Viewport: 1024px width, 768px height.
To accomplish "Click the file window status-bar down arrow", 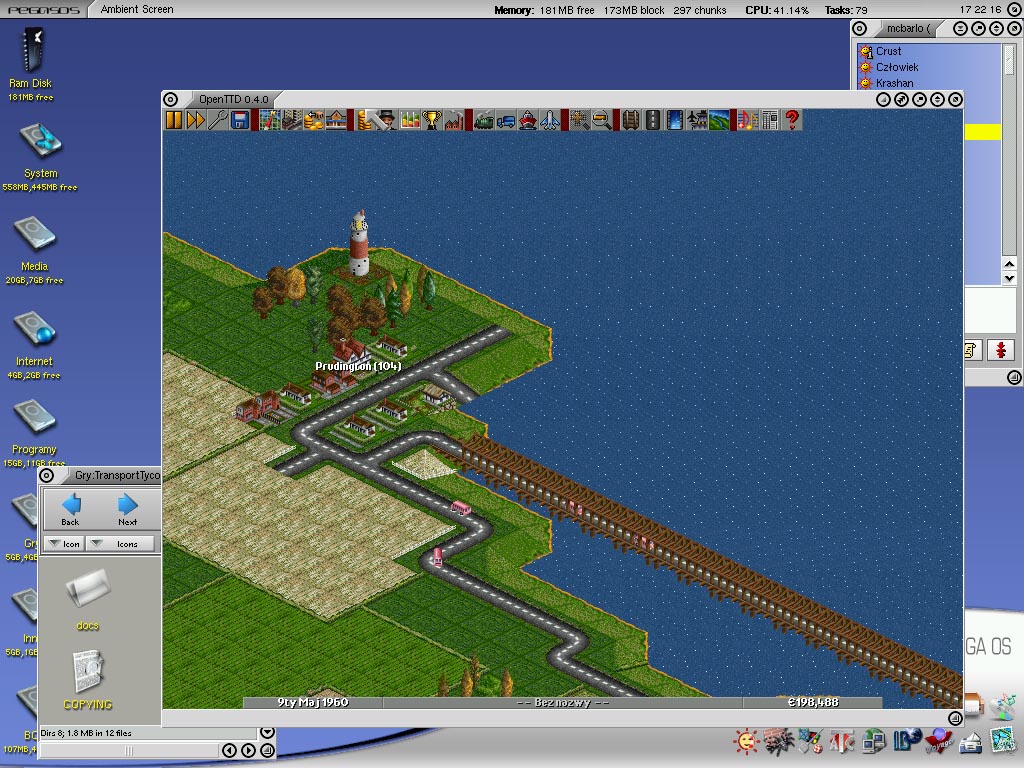I will [267, 733].
